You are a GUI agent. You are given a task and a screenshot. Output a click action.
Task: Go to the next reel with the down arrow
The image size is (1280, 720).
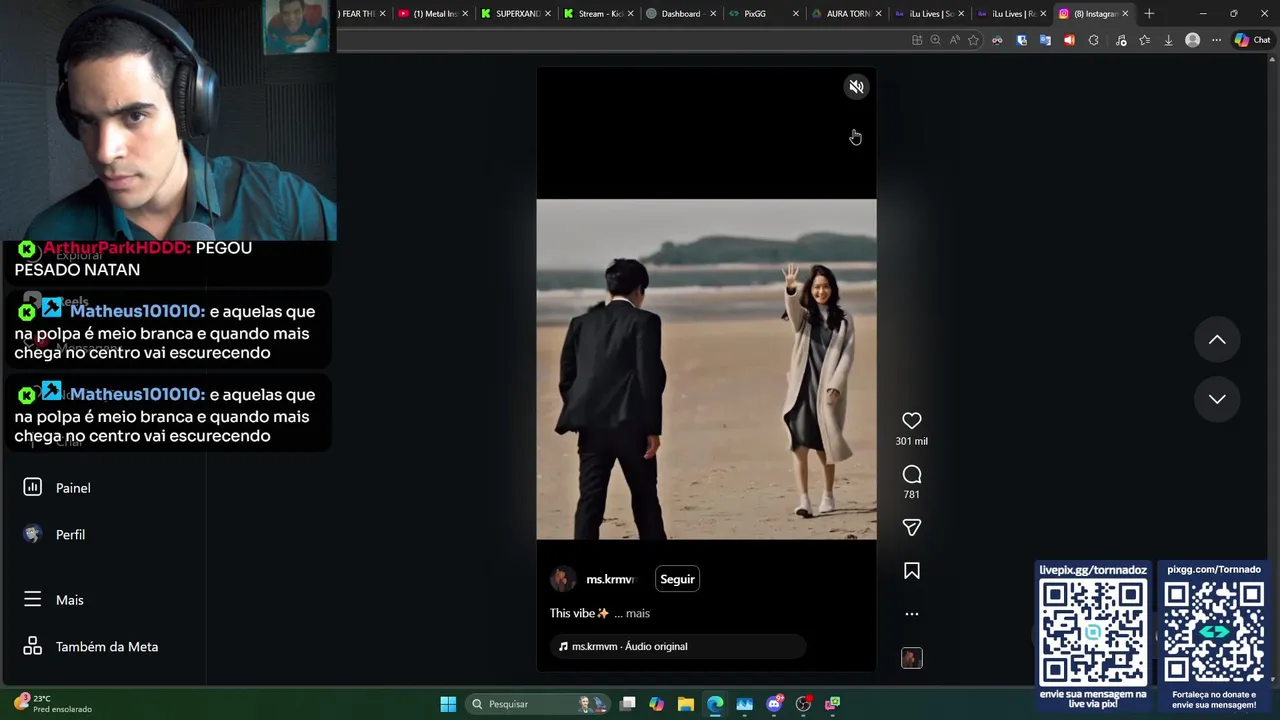(1217, 399)
